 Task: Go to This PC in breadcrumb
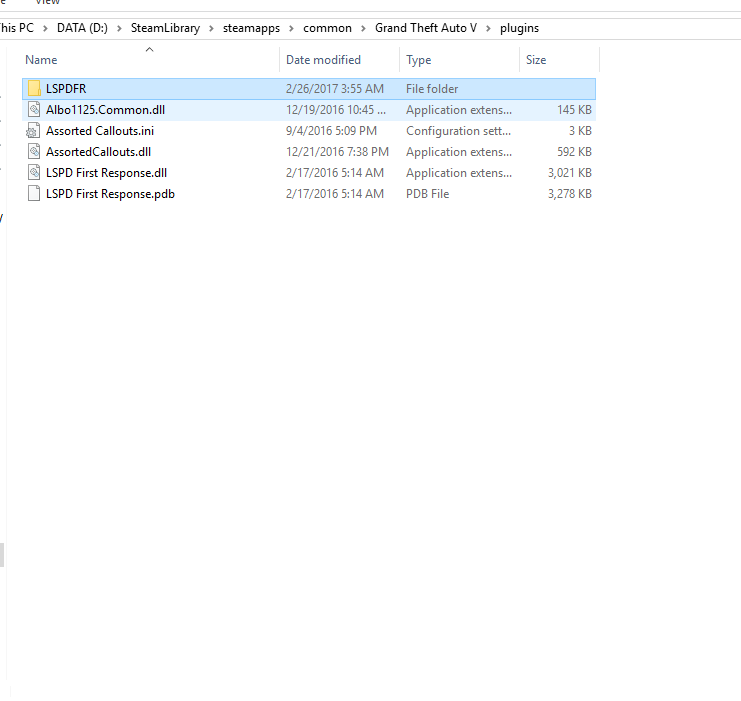(x=17, y=28)
